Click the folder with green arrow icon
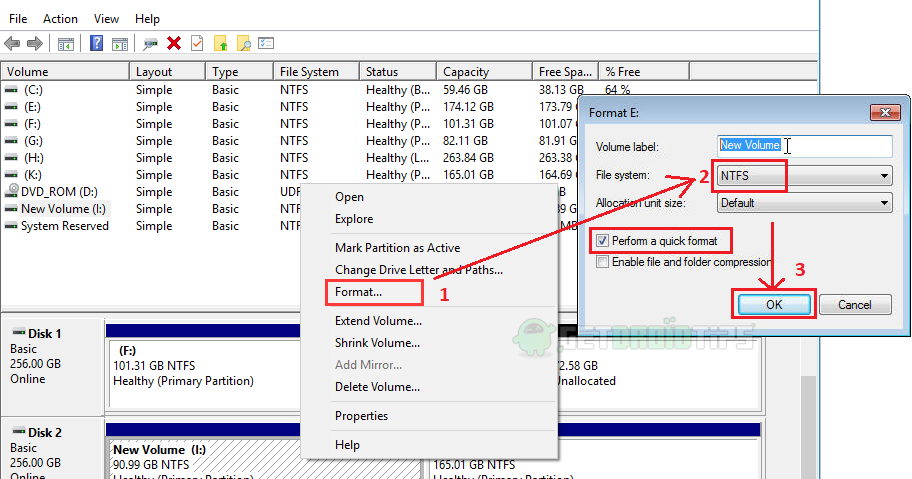This screenshot has width=912, height=479. pos(220,43)
